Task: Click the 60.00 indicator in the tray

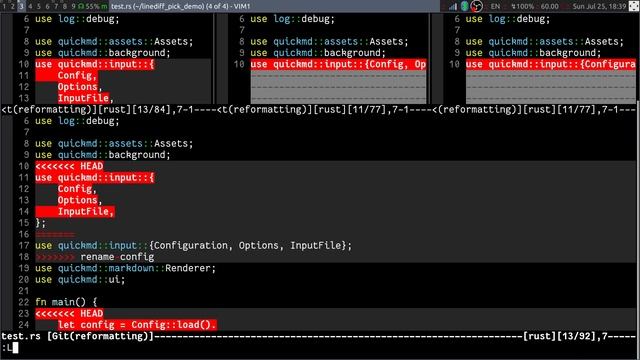Action: [x=549, y=6]
